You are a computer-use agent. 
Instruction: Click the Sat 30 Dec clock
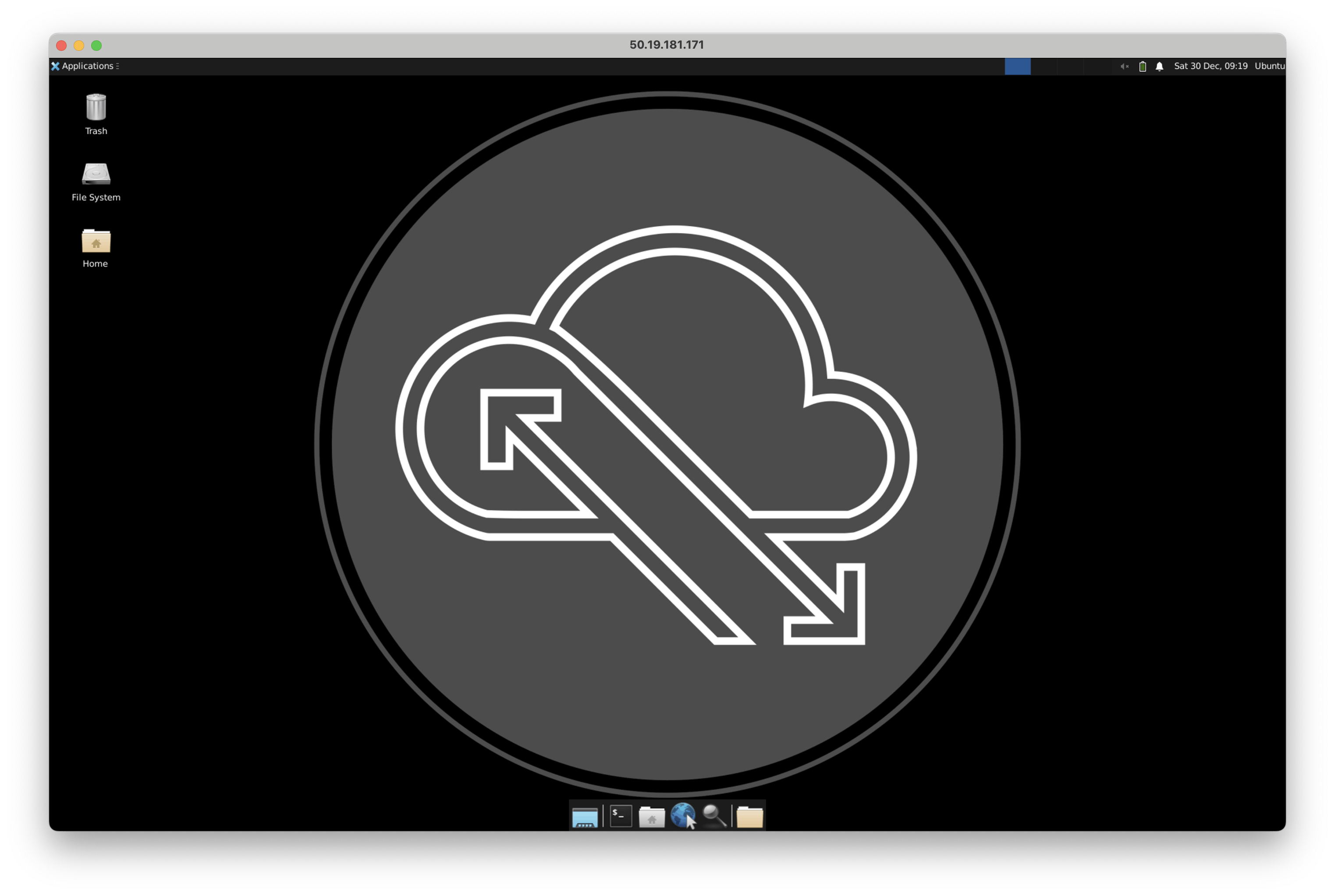tap(1210, 66)
